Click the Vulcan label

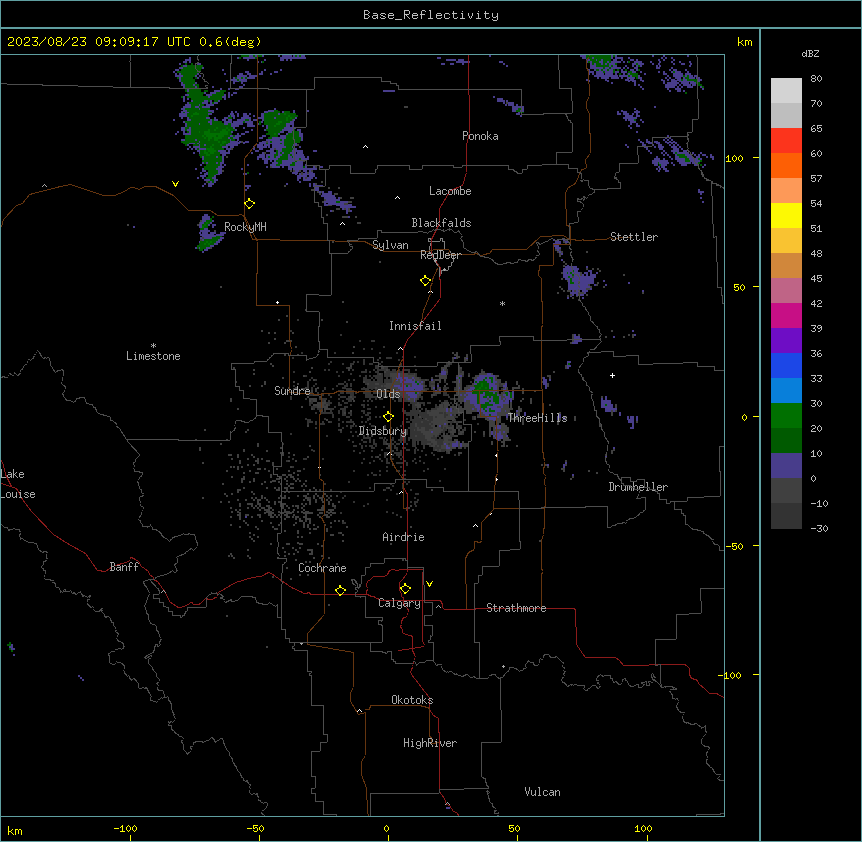point(542,792)
